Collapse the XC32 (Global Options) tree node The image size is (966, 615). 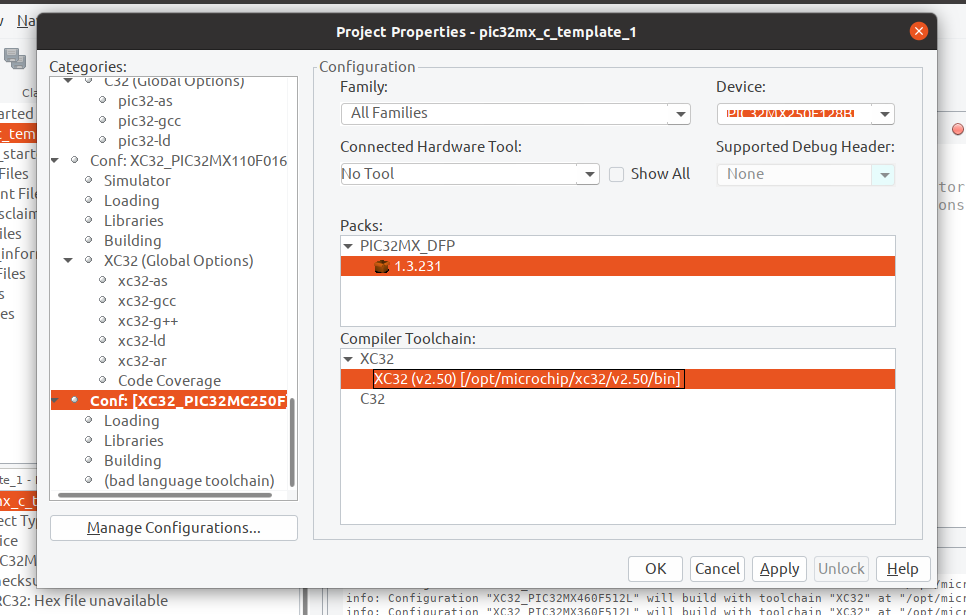pyautogui.click(x=68, y=261)
